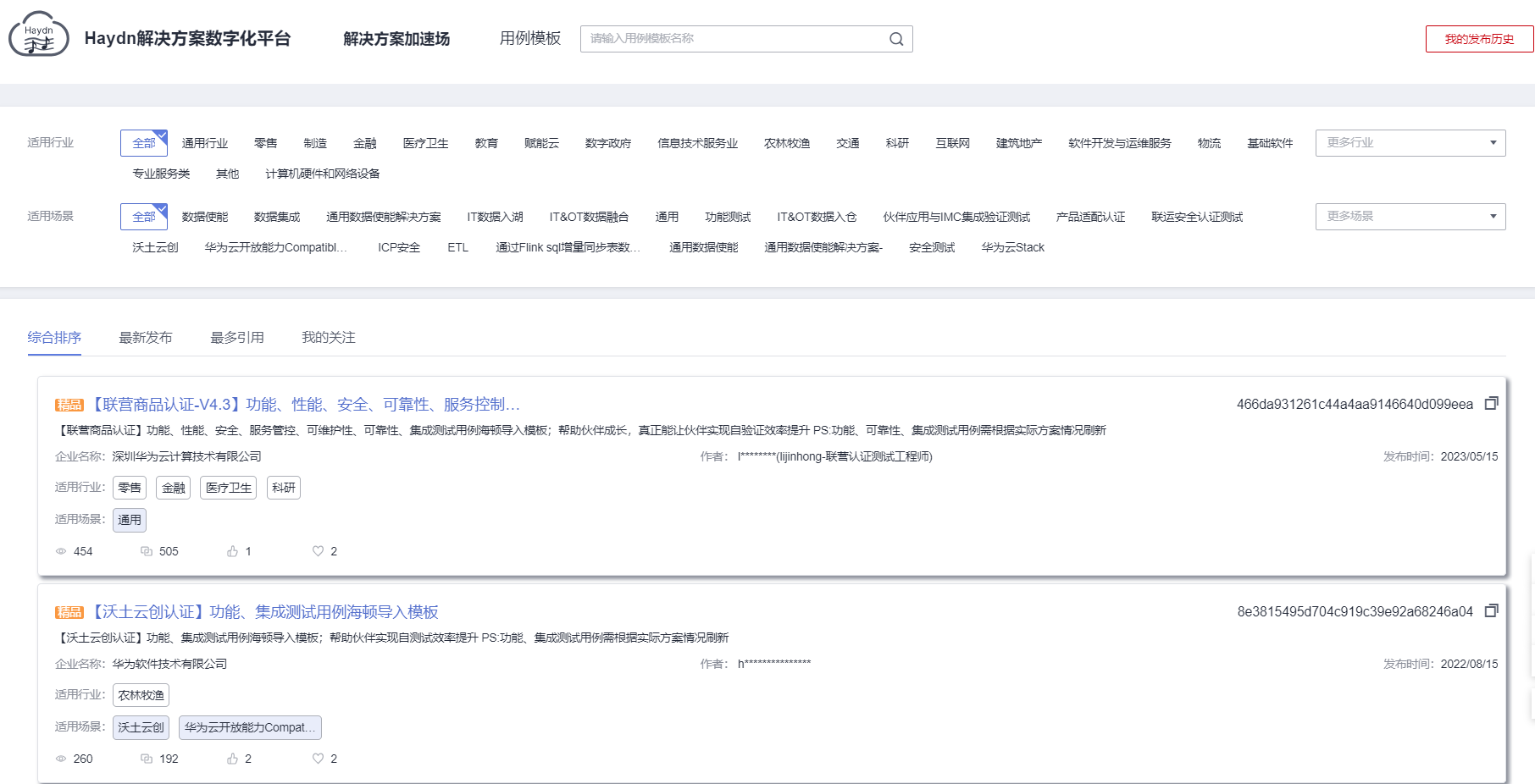The height and width of the screenshot is (784, 1535).
Task: Filter scenario by ETL
Action: 458,247
